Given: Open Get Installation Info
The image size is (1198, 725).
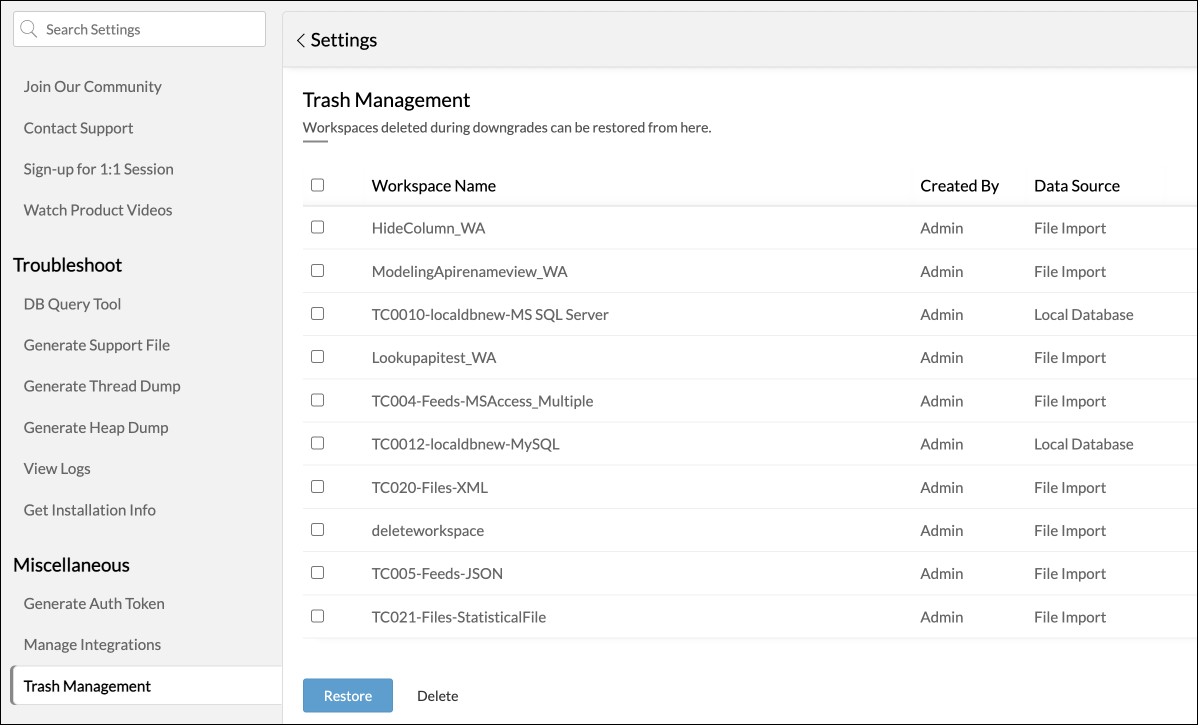Looking at the screenshot, I should click(90, 510).
